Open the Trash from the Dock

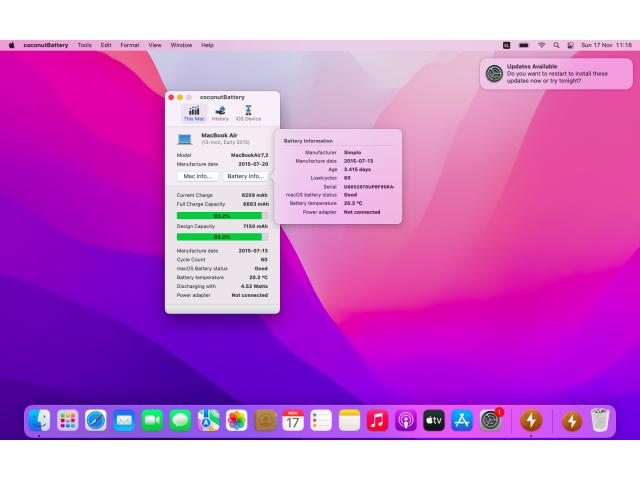point(600,420)
